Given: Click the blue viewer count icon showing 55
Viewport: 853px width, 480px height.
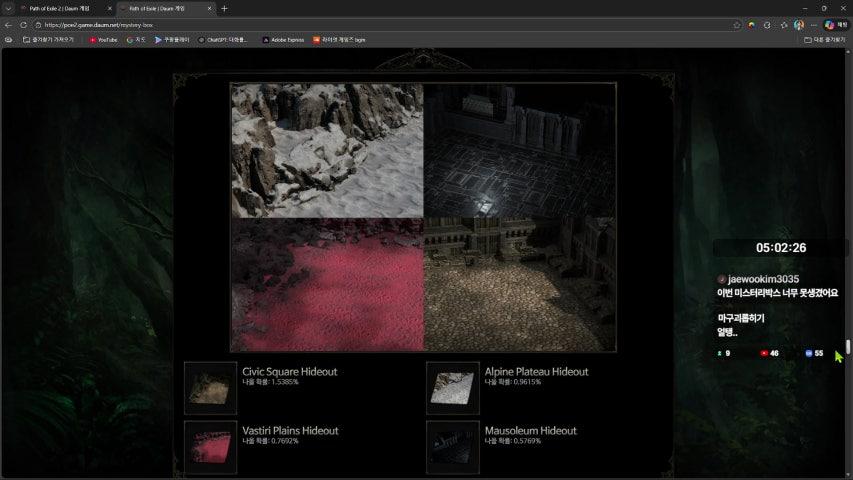Looking at the screenshot, I should point(808,353).
